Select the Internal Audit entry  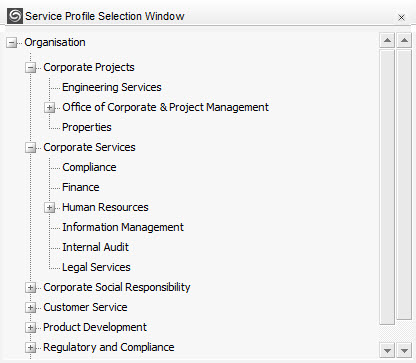click(x=95, y=247)
